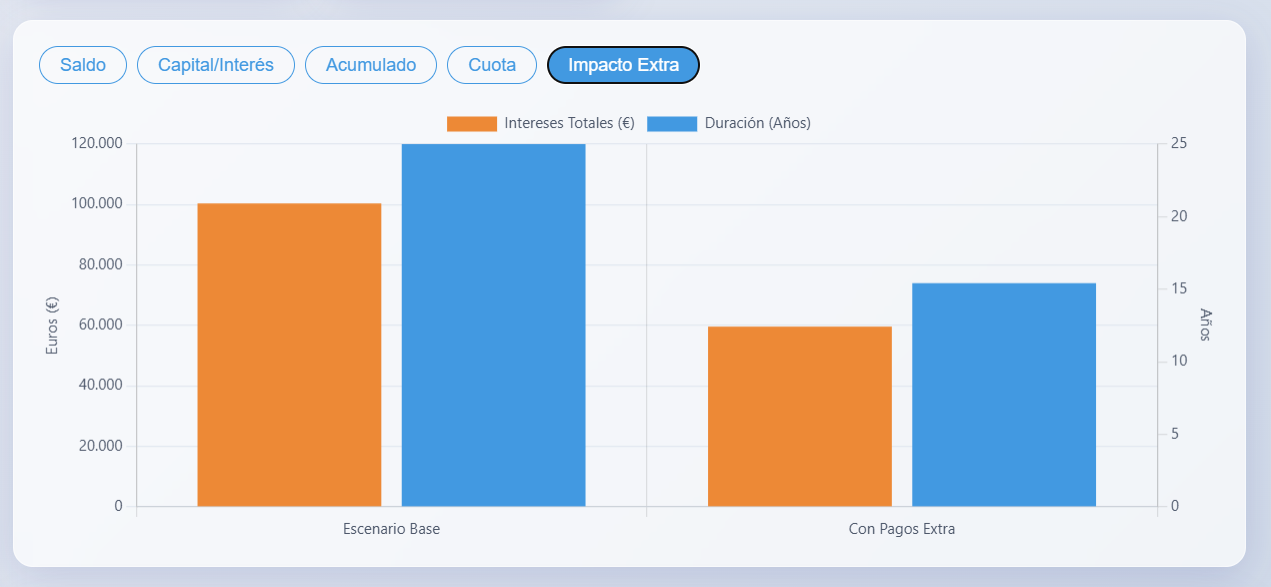Viewport: 1271px width, 587px height.
Task: Click the orange interest bar for Con Pagos Extra
Action: [x=799, y=416]
